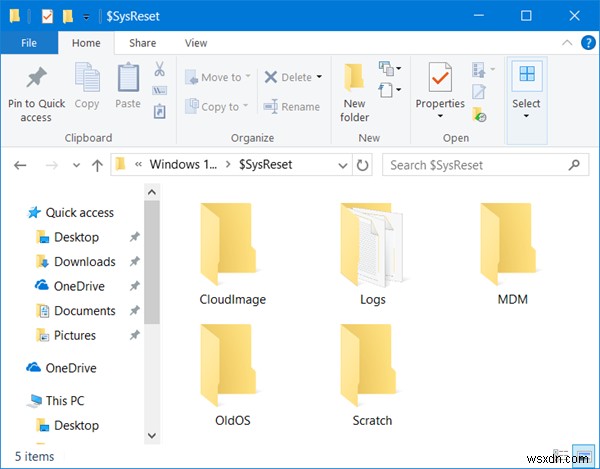Switch to the Share ribbon tab
The height and width of the screenshot is (469, 600).
(x=142, y=43)
